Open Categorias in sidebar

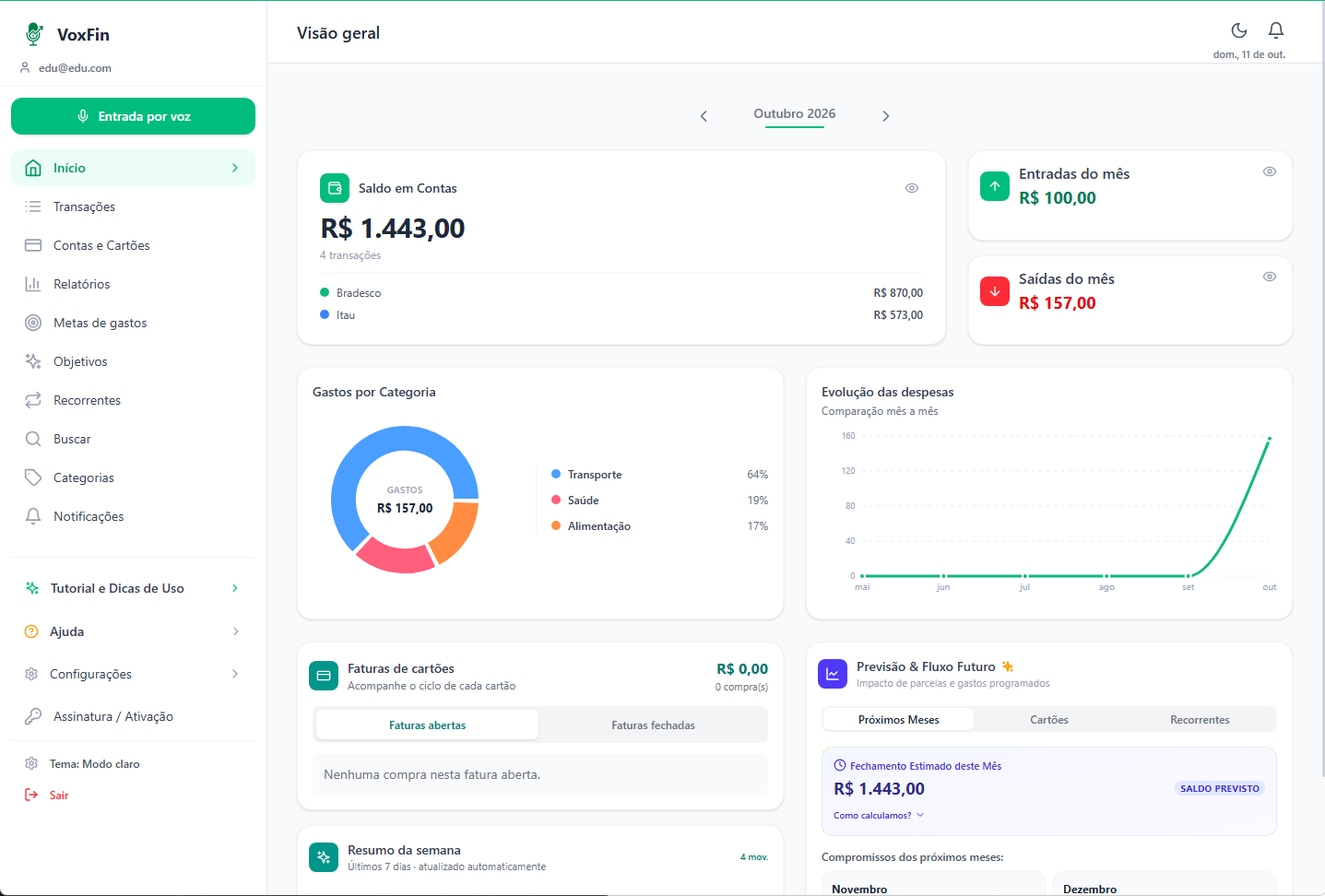[x=133, y=477]
